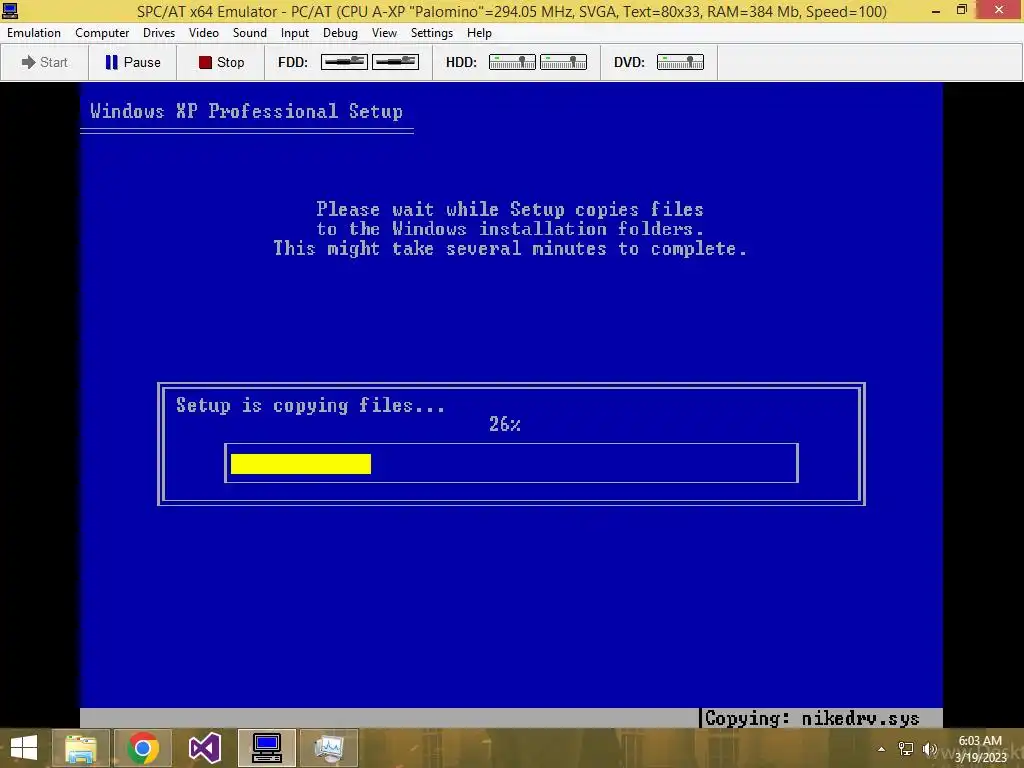
Task: Open File Explorer from the taskbar
Action: click(x=80, y=748)
